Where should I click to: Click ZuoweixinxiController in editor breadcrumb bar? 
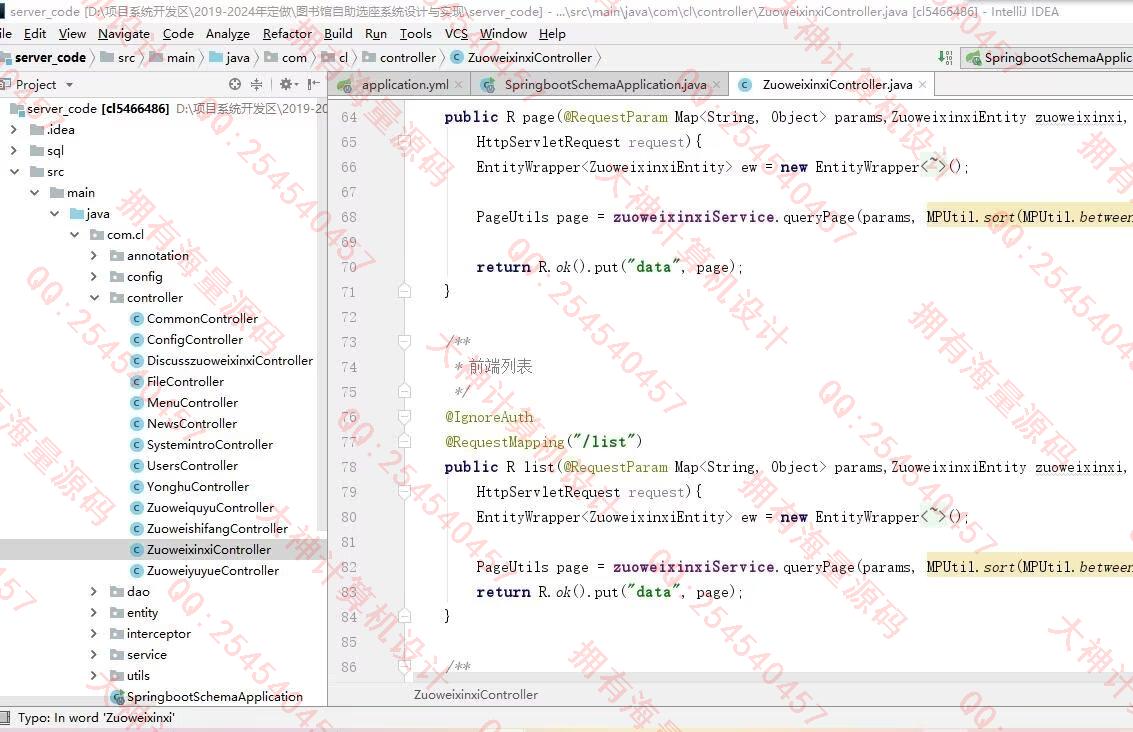click(475, 694)
